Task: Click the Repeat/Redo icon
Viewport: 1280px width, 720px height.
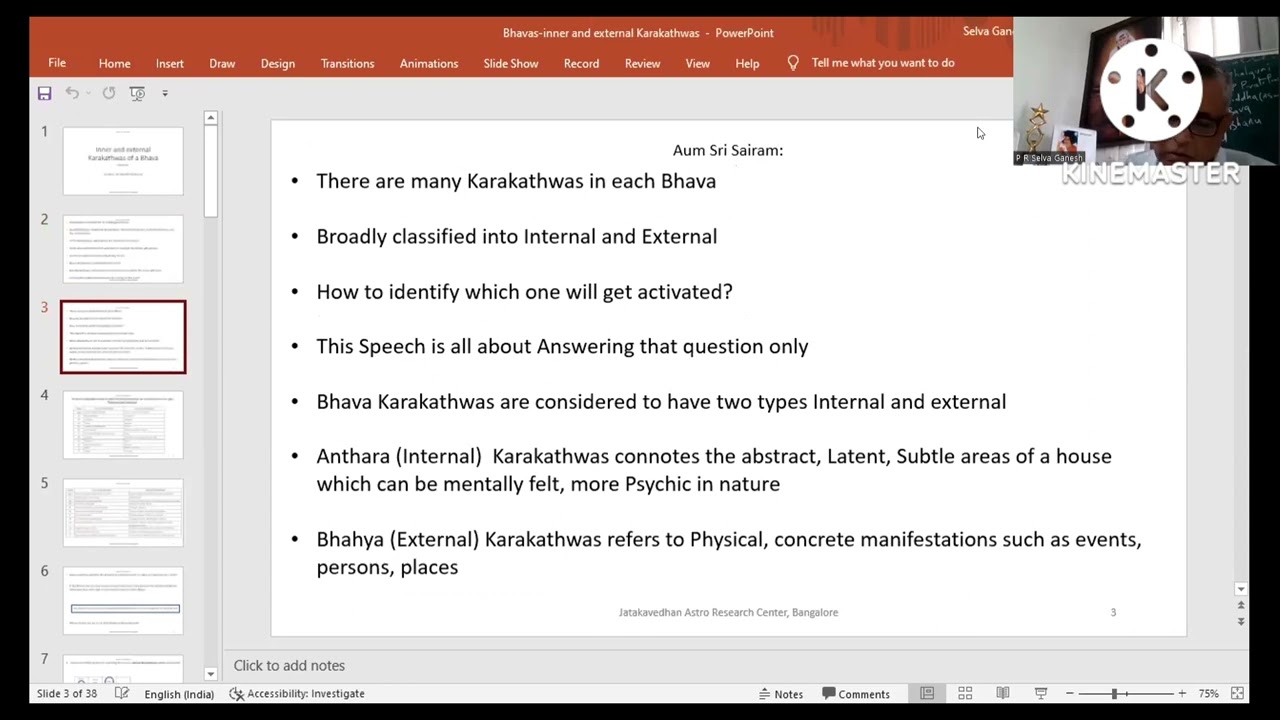Action: pyautogui.click(x=108, y=93)
